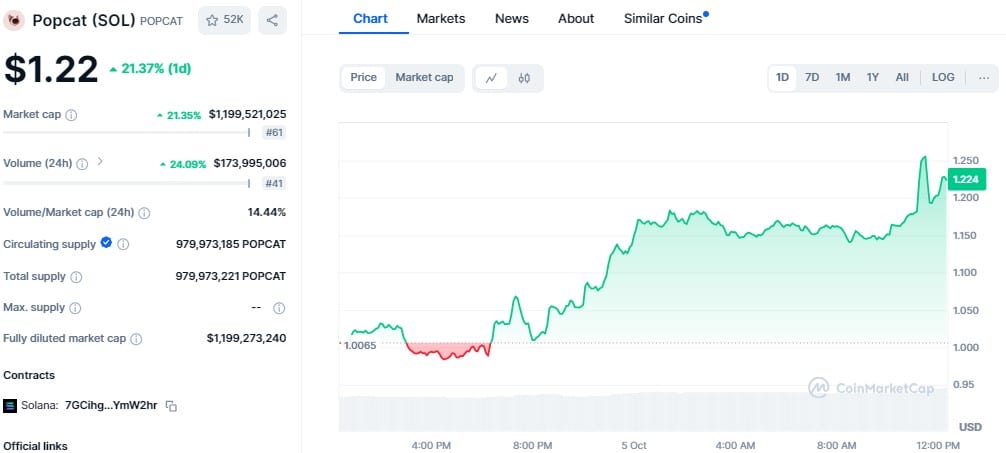This screenshot has width=1006, height=453.
Task: Expand Volume (24h) details chevron
Action: pyautogui.click(x=99, y=161)
